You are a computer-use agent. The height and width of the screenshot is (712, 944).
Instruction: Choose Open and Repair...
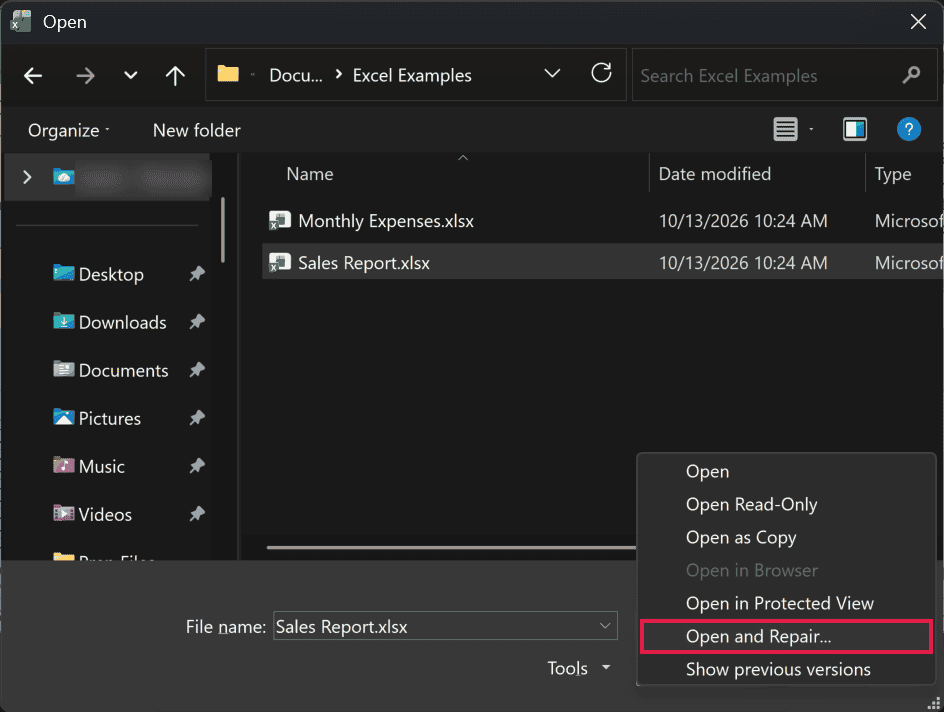(786, 636)
